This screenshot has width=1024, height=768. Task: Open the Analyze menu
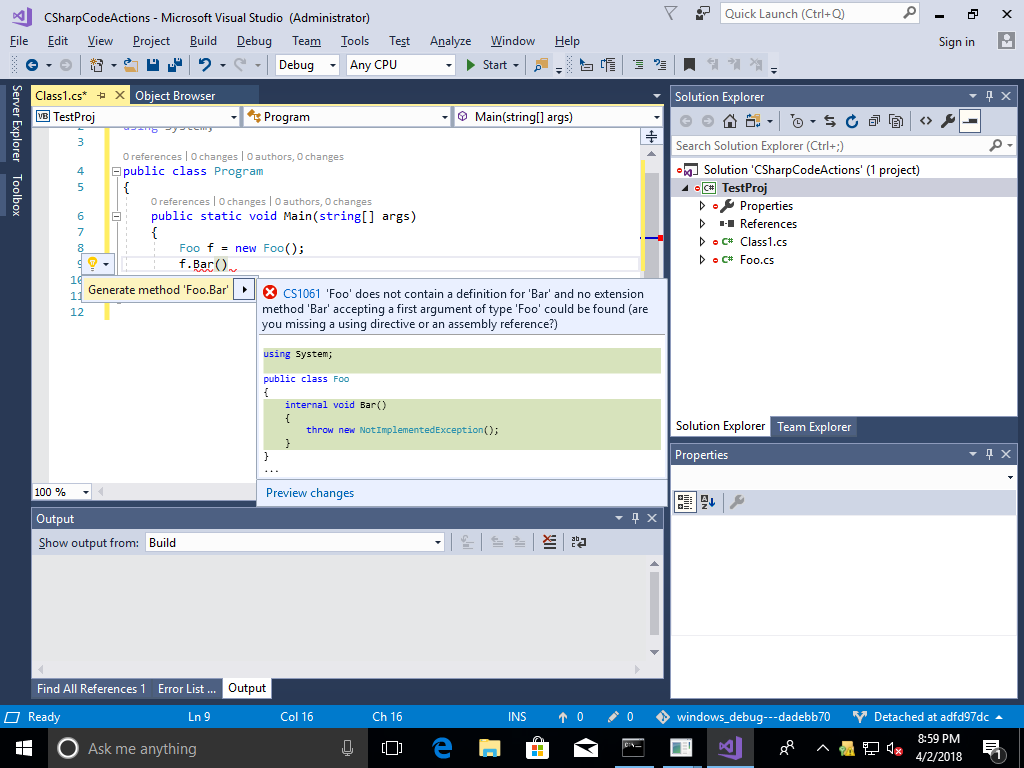450,41
